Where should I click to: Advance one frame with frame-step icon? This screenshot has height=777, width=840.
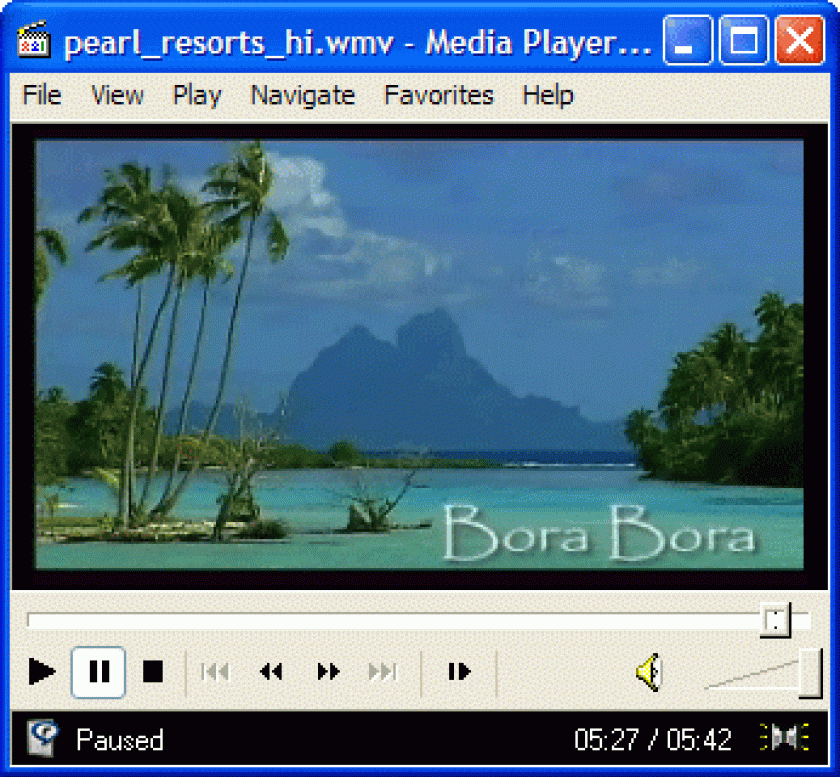(x=460, y=671)
